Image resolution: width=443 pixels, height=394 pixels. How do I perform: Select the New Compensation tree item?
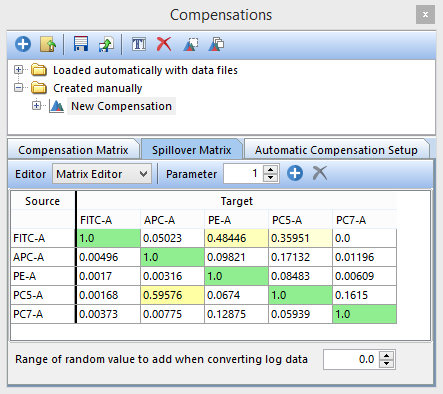coord(121,106)
